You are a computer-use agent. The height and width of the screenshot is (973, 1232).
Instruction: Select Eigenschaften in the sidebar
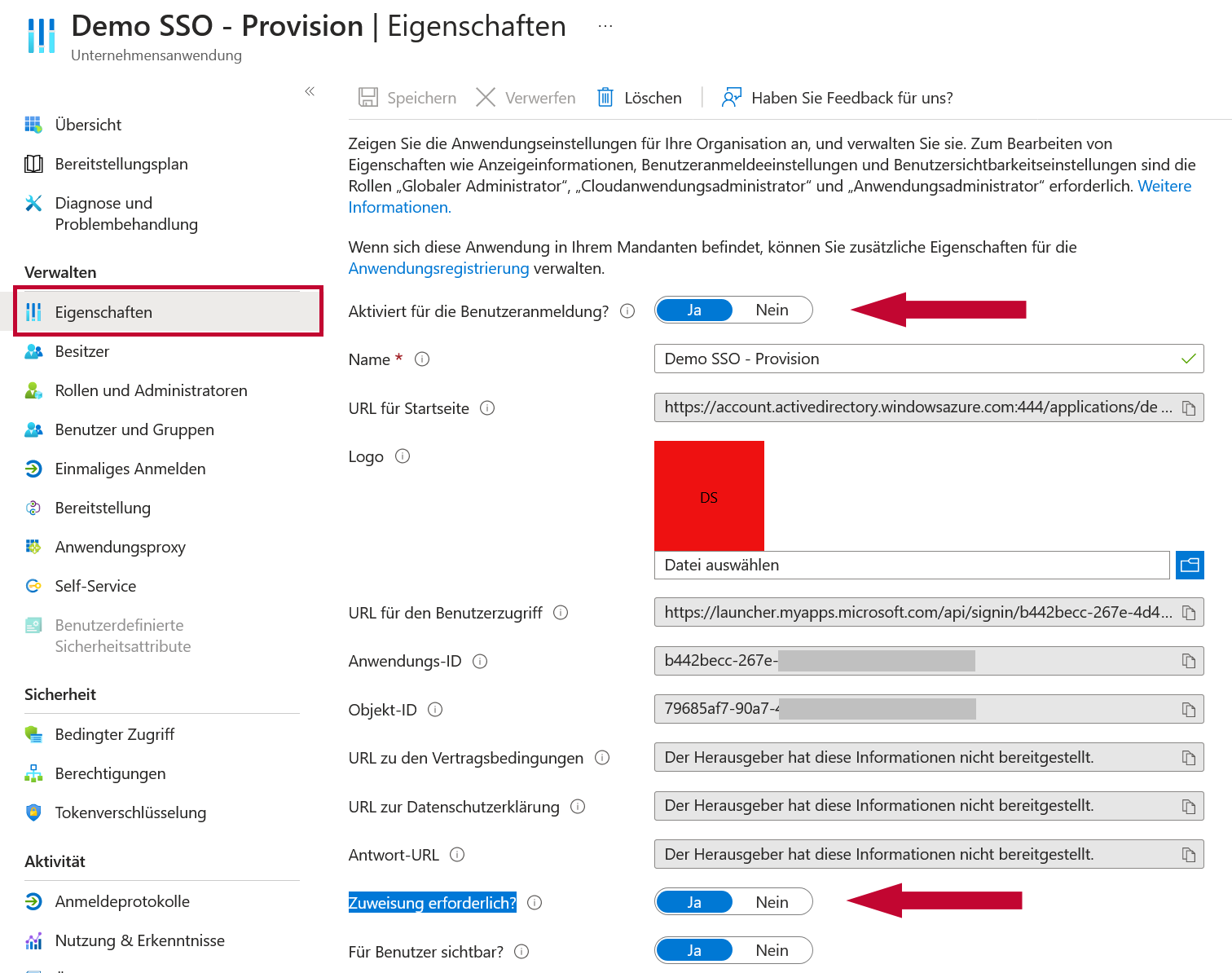(x=169, y=312)
